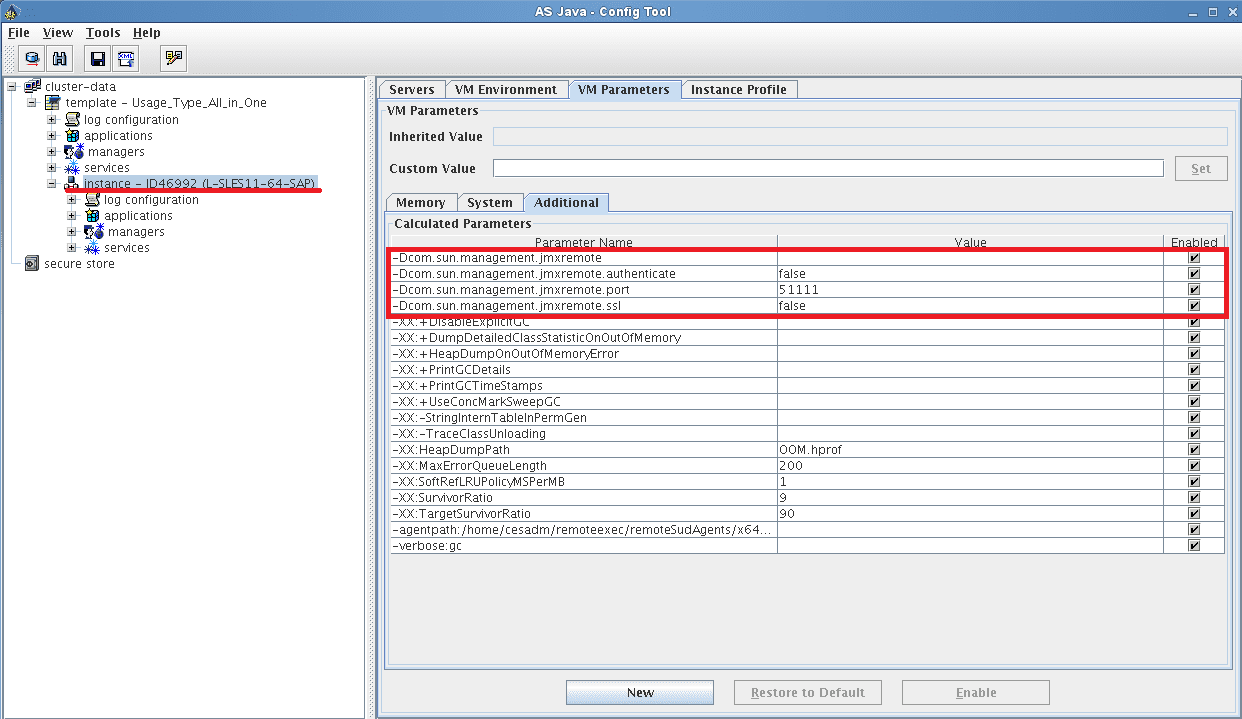The width and height of the screenshot is (1242, 719).
Task: Expand log configuration under template
Action: click(52, 119)
